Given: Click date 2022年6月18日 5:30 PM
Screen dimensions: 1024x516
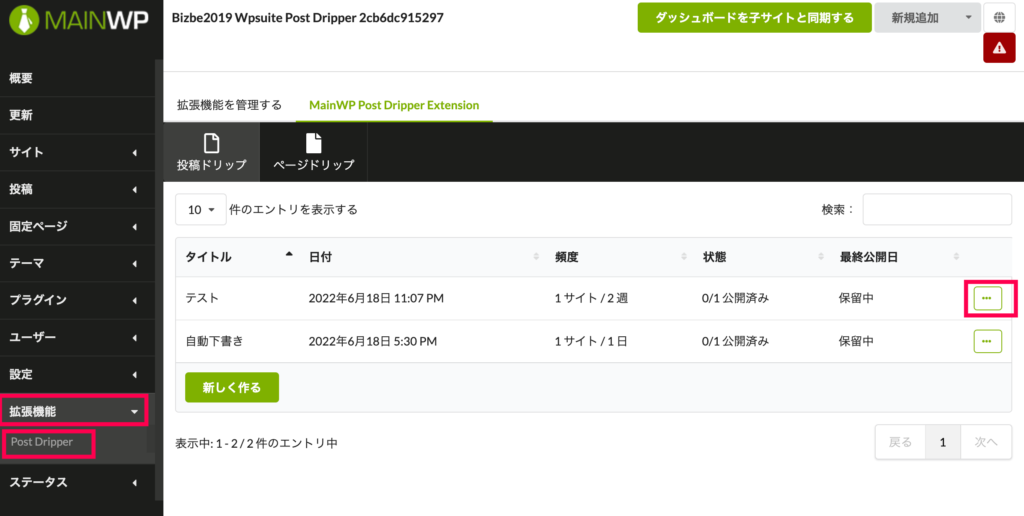Looking at the screenshot, I should [373, 341].
